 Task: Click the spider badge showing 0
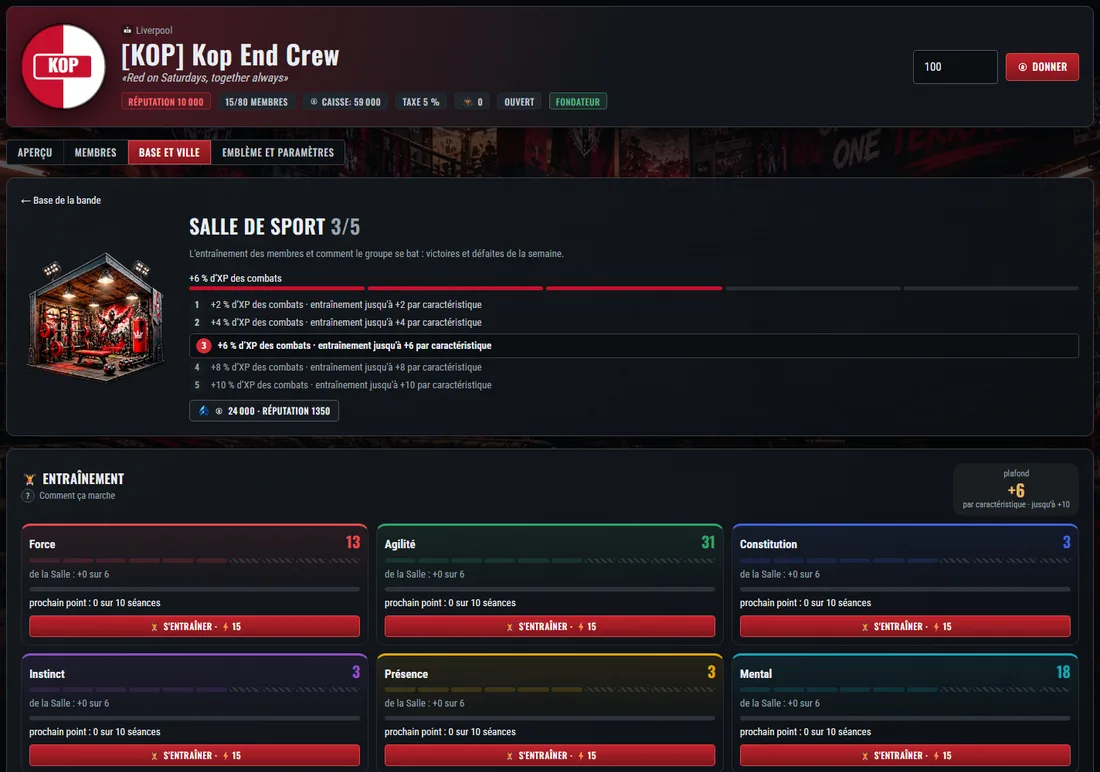click(x=473, y=102)
